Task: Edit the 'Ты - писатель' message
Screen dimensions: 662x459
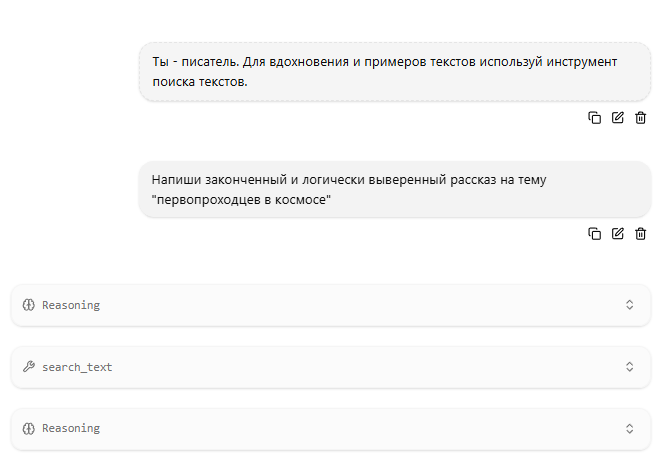Action: [x=618, y=118]
